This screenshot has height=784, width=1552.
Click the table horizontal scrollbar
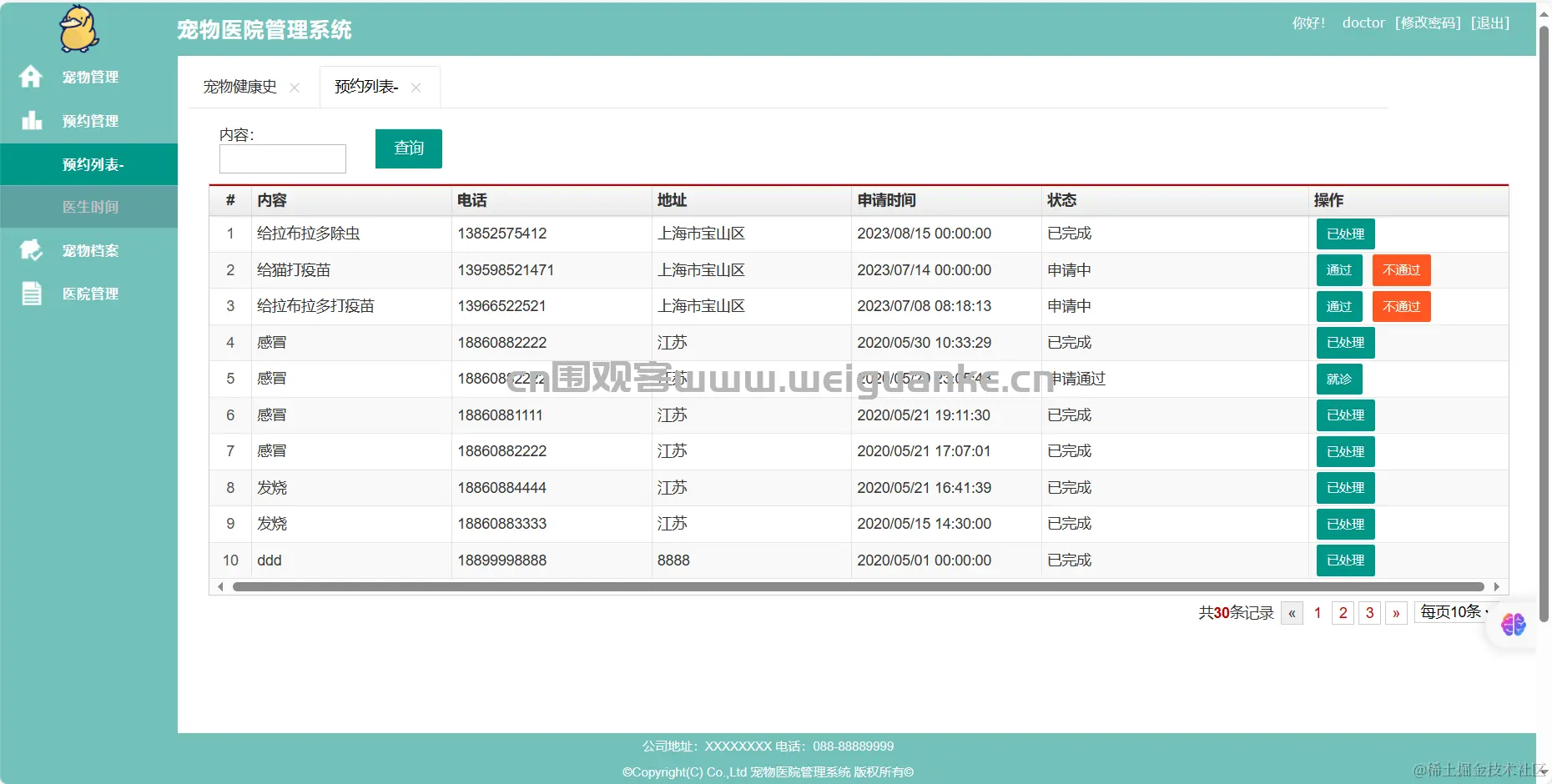click(x=858, y=587)
